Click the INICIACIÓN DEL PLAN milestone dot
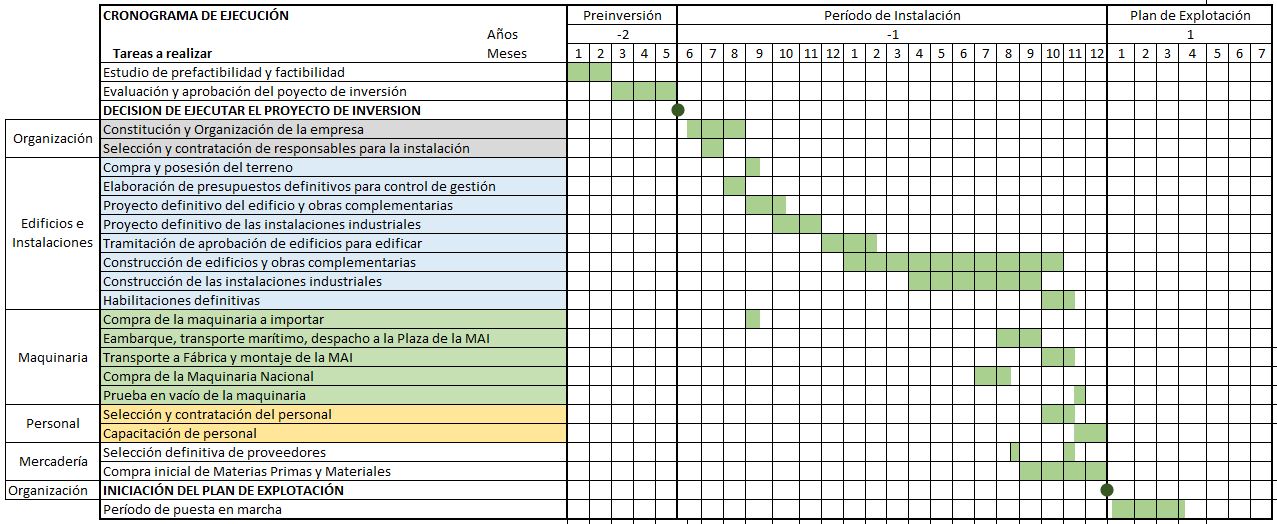This screenshot has height=524, width=1277. 1107,490
